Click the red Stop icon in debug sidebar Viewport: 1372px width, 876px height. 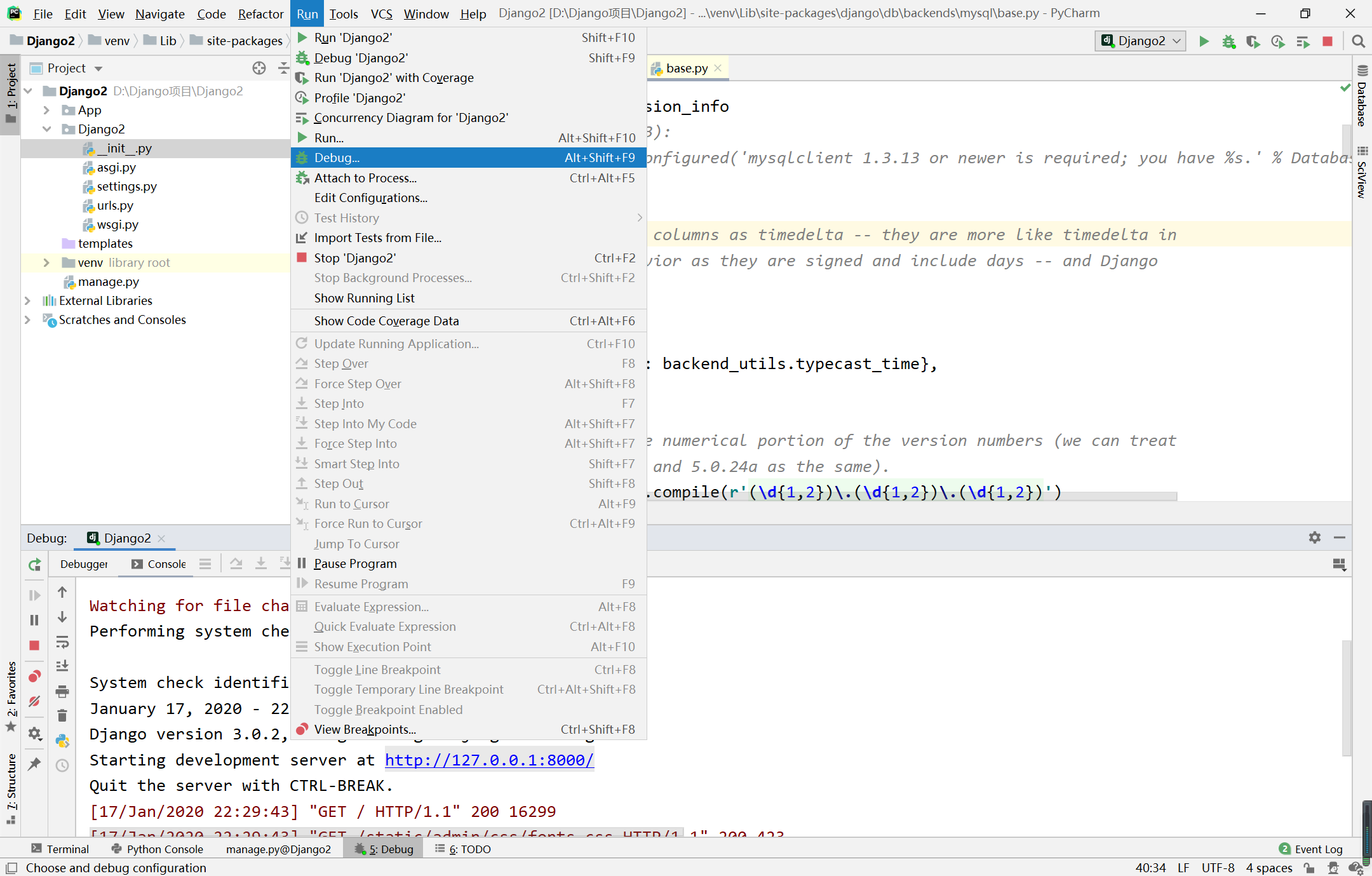tap(34, 645)
